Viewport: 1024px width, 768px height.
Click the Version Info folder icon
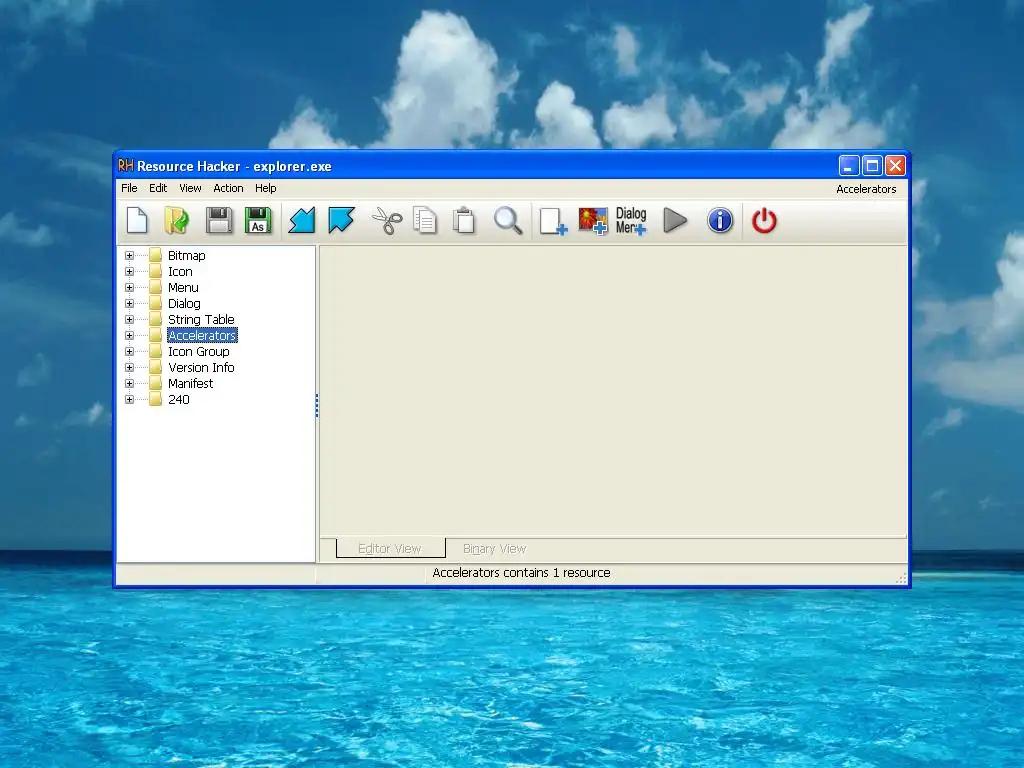point(155,368)
